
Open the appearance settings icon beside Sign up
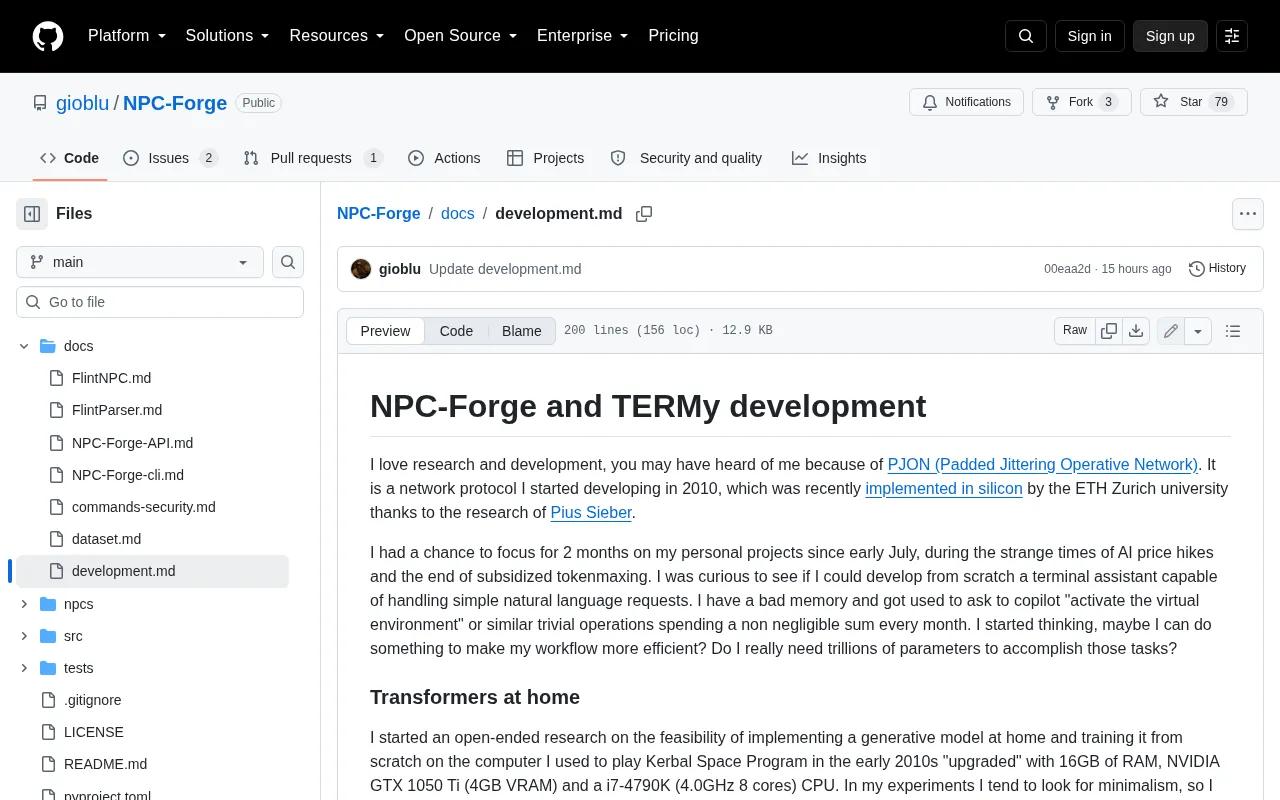(1232, 36)
